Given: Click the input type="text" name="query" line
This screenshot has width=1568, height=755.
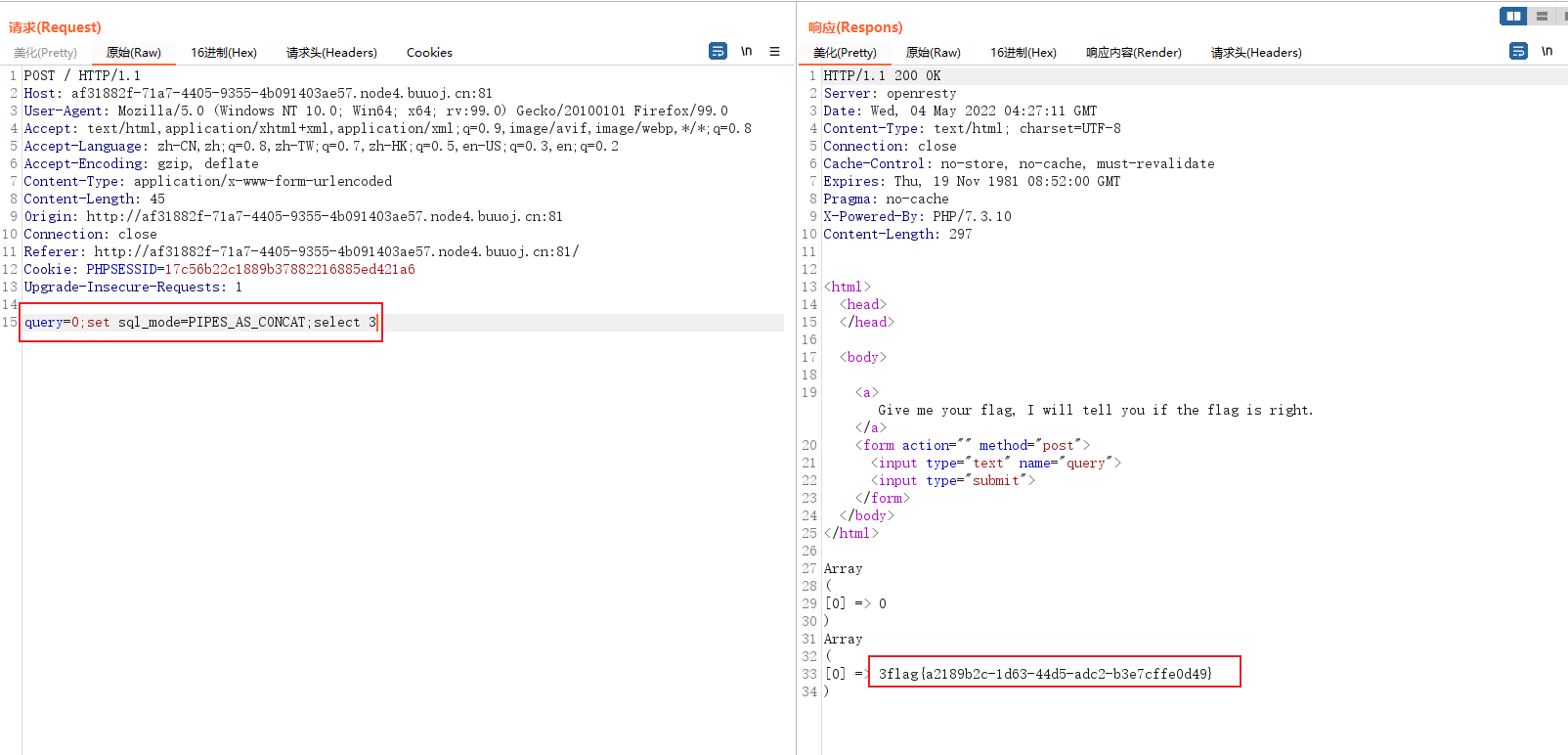Looking at the screenshot, I should click(995, 463).
